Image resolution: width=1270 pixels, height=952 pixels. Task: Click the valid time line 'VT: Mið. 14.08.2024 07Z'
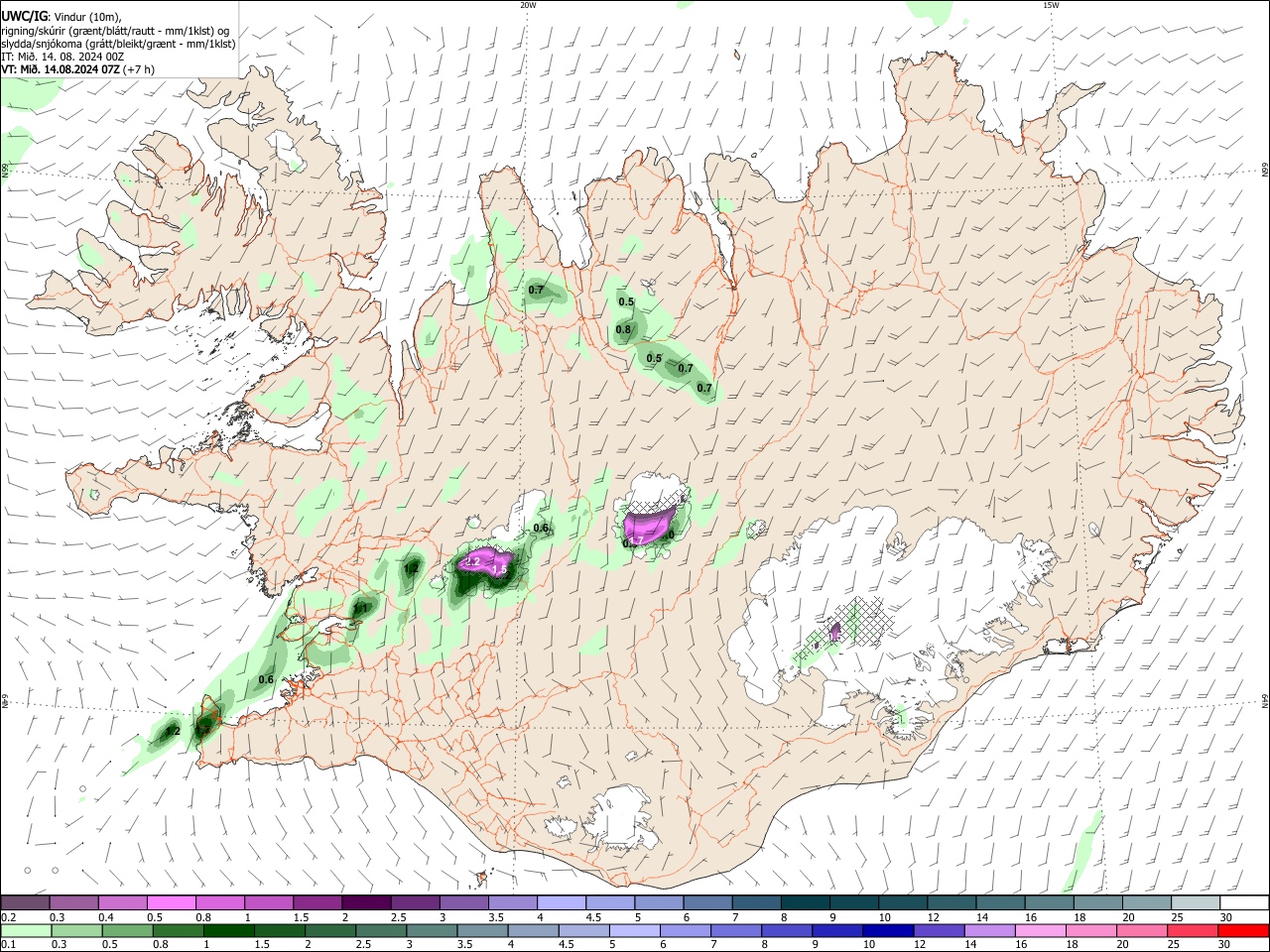pos(61,69)
